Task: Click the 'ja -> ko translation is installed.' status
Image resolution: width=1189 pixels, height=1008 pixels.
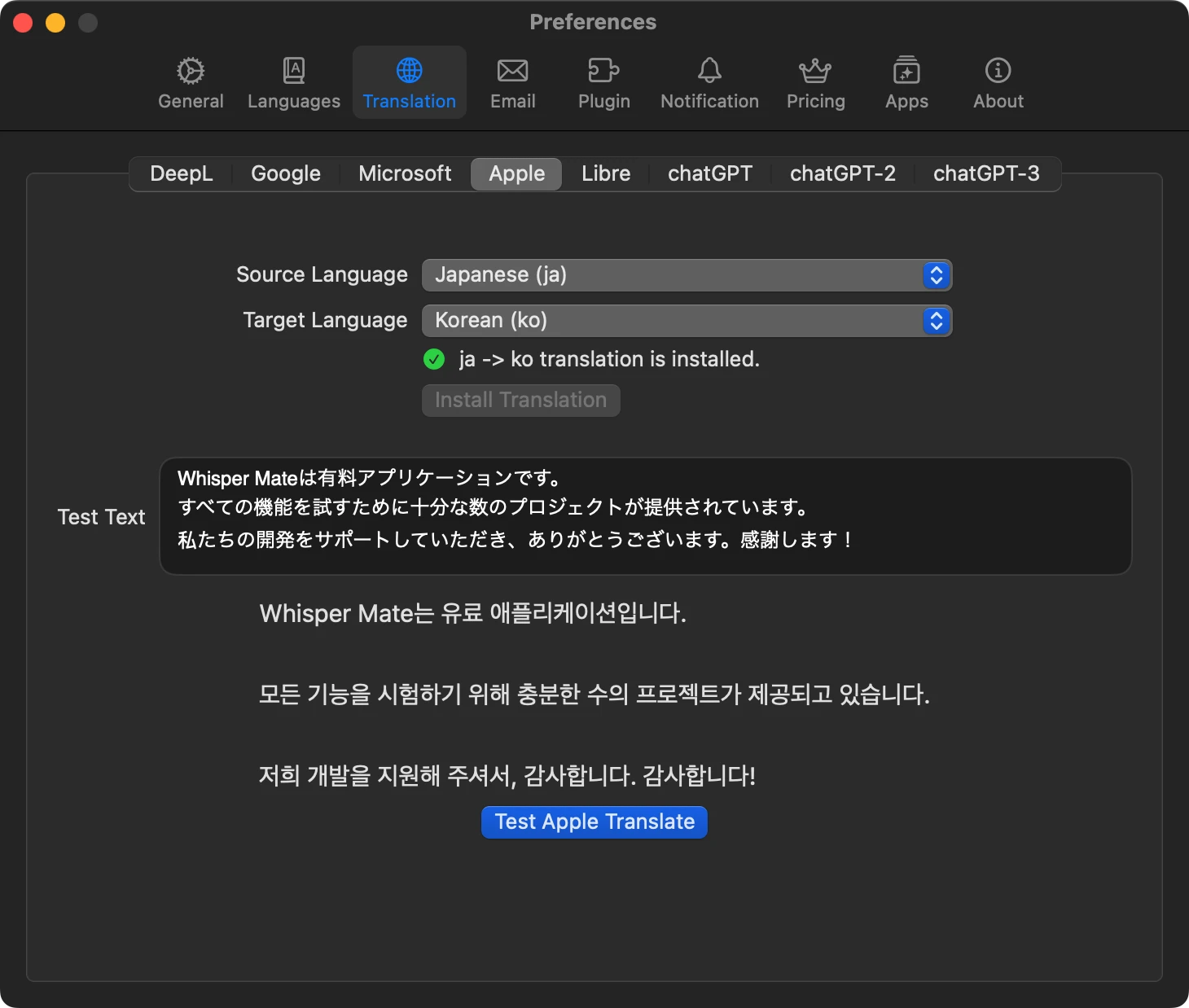Action: coord(609,359)
